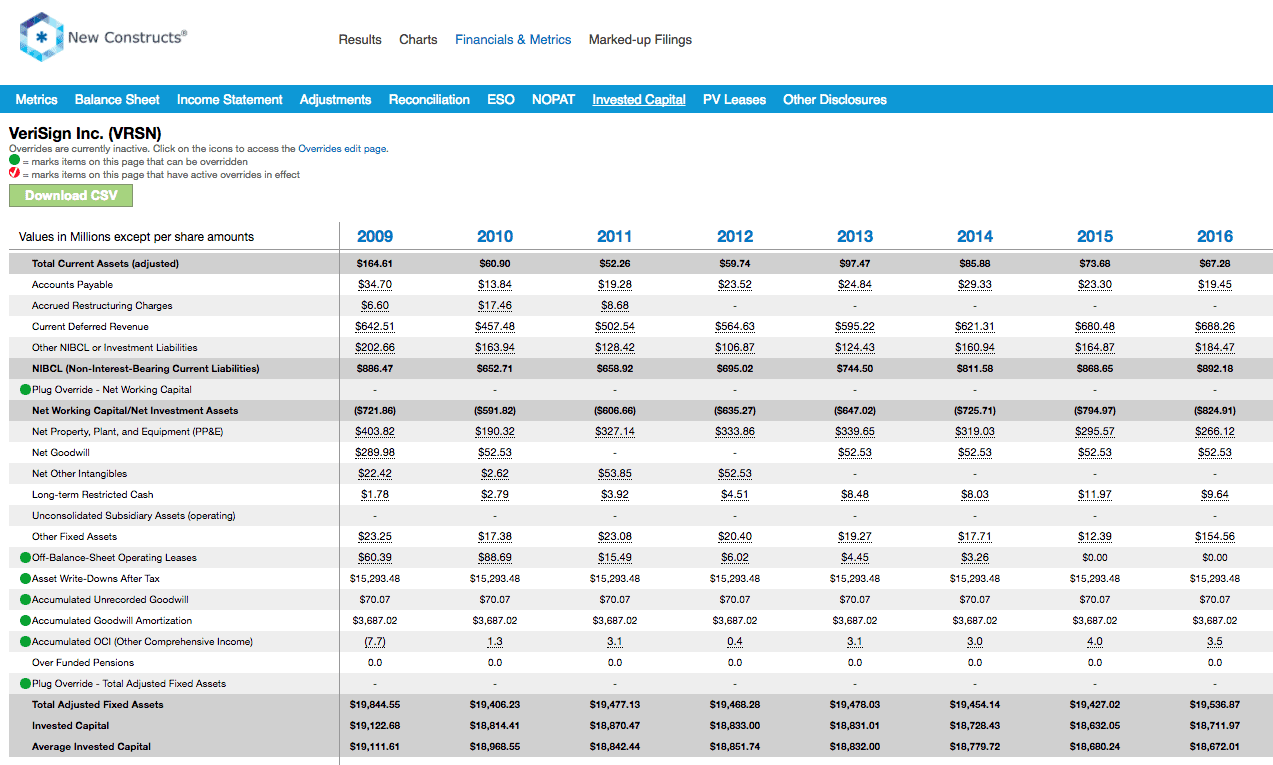Click 2009 Accumulated OCI value (7.7)
The height and width of the screenshot is (765, 1273).
point(375,642)
